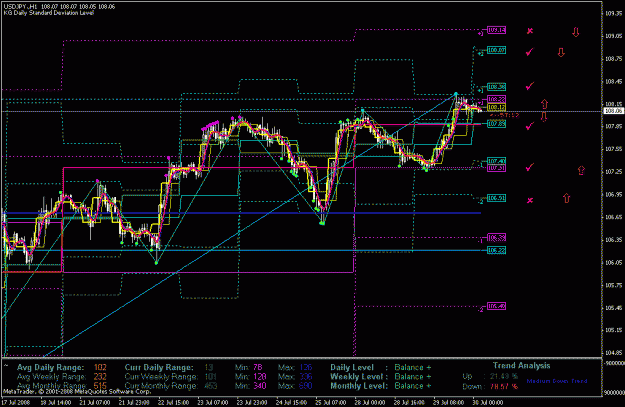625x407 pixels.
Task: Select the thick blue horizontal line on the chart
Action: click(241, 213)
